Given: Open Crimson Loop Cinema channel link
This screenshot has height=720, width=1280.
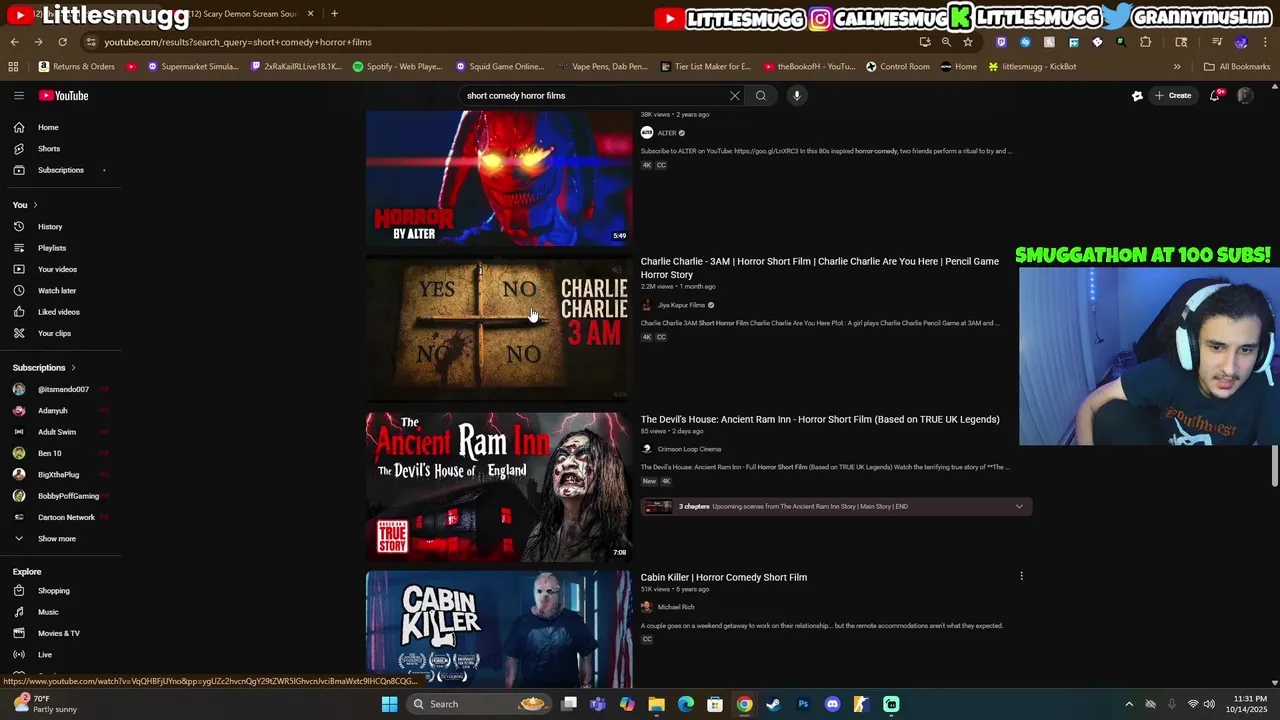Looking at the screenshot, I should click(689, 449).
